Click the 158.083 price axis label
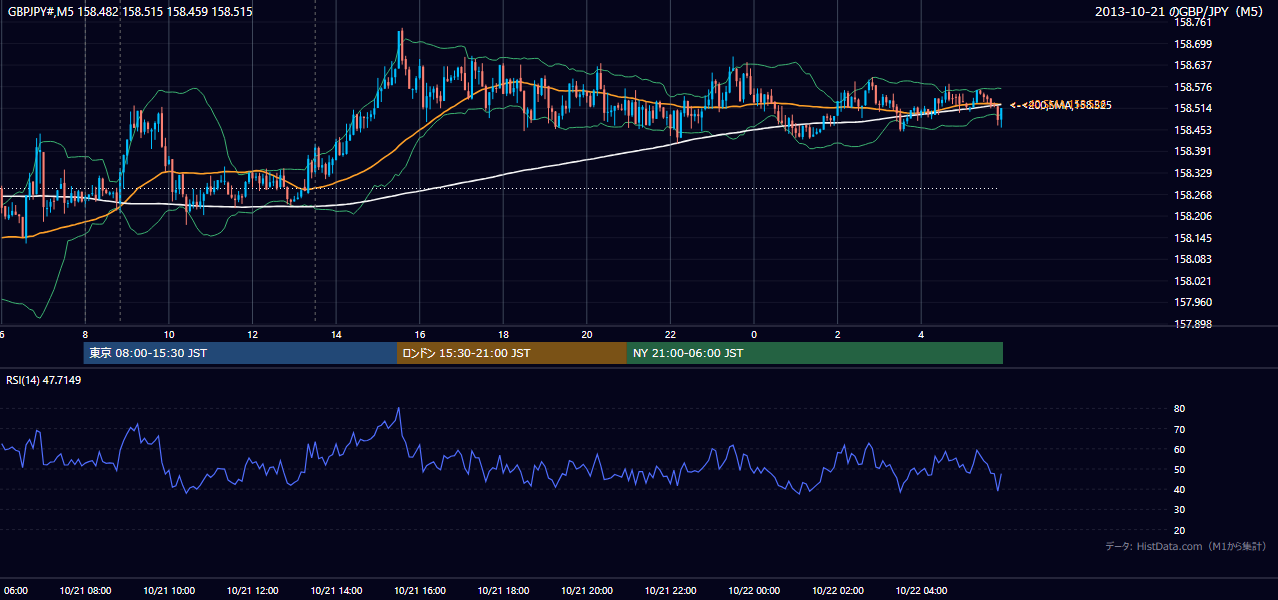Image resolution: width=1278 pixels, height=600 pixels. click(1193, 259)
